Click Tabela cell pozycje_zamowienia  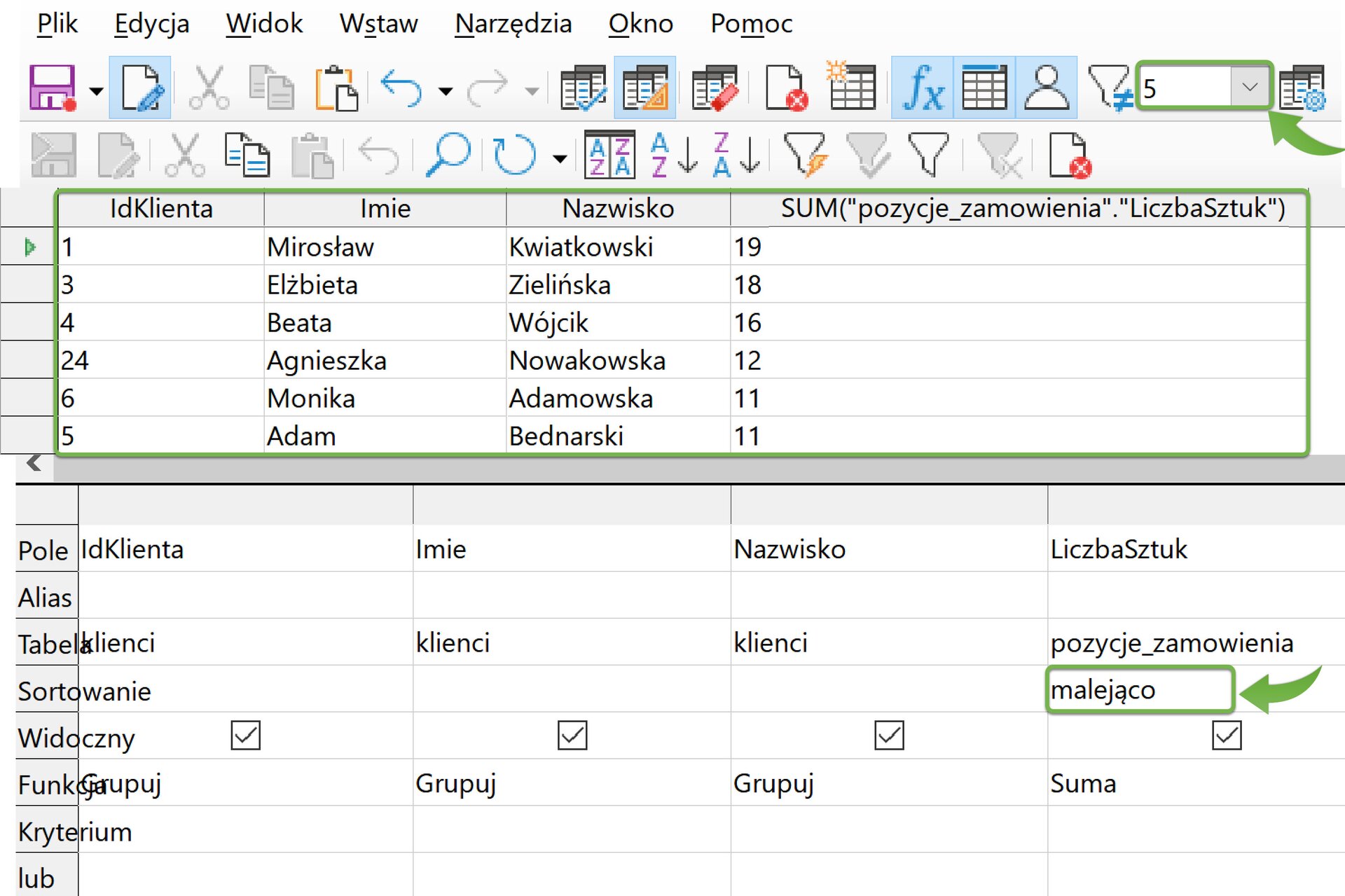1196,642
